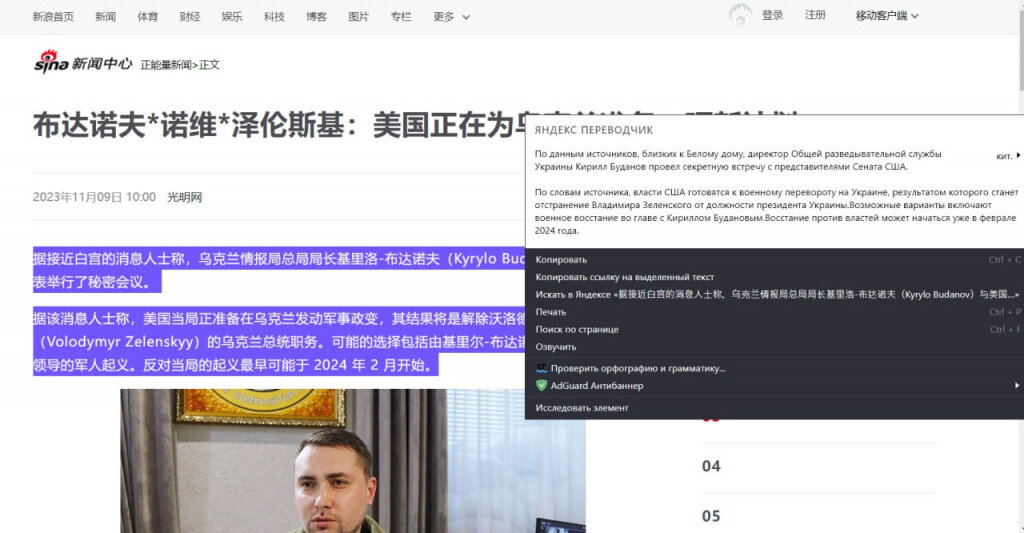Open the 正能量新闻 breadcrumb link
This screenshot has height=533, width=1024.
point(166,65)
